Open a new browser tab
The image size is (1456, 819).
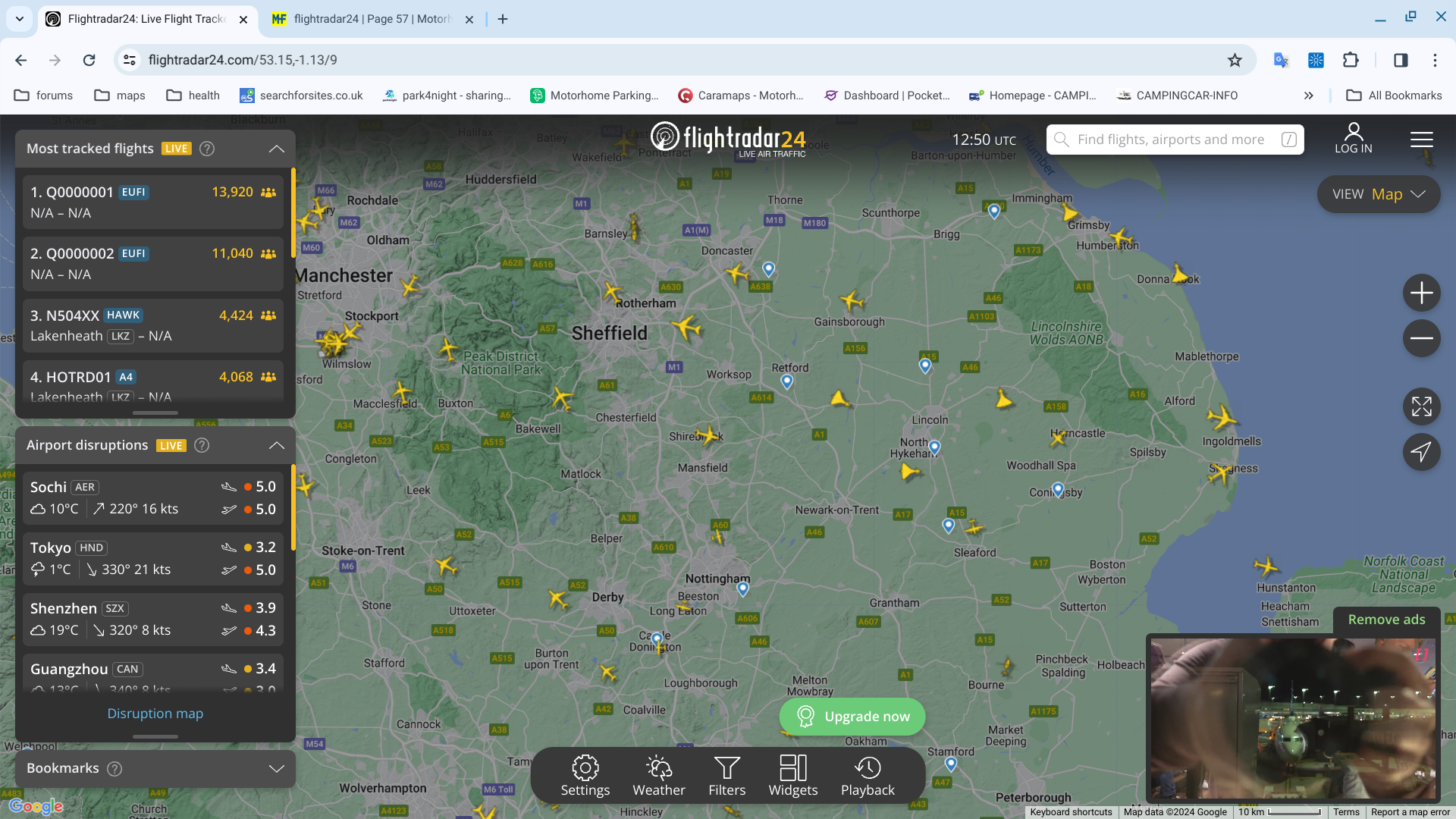point(503,19)
